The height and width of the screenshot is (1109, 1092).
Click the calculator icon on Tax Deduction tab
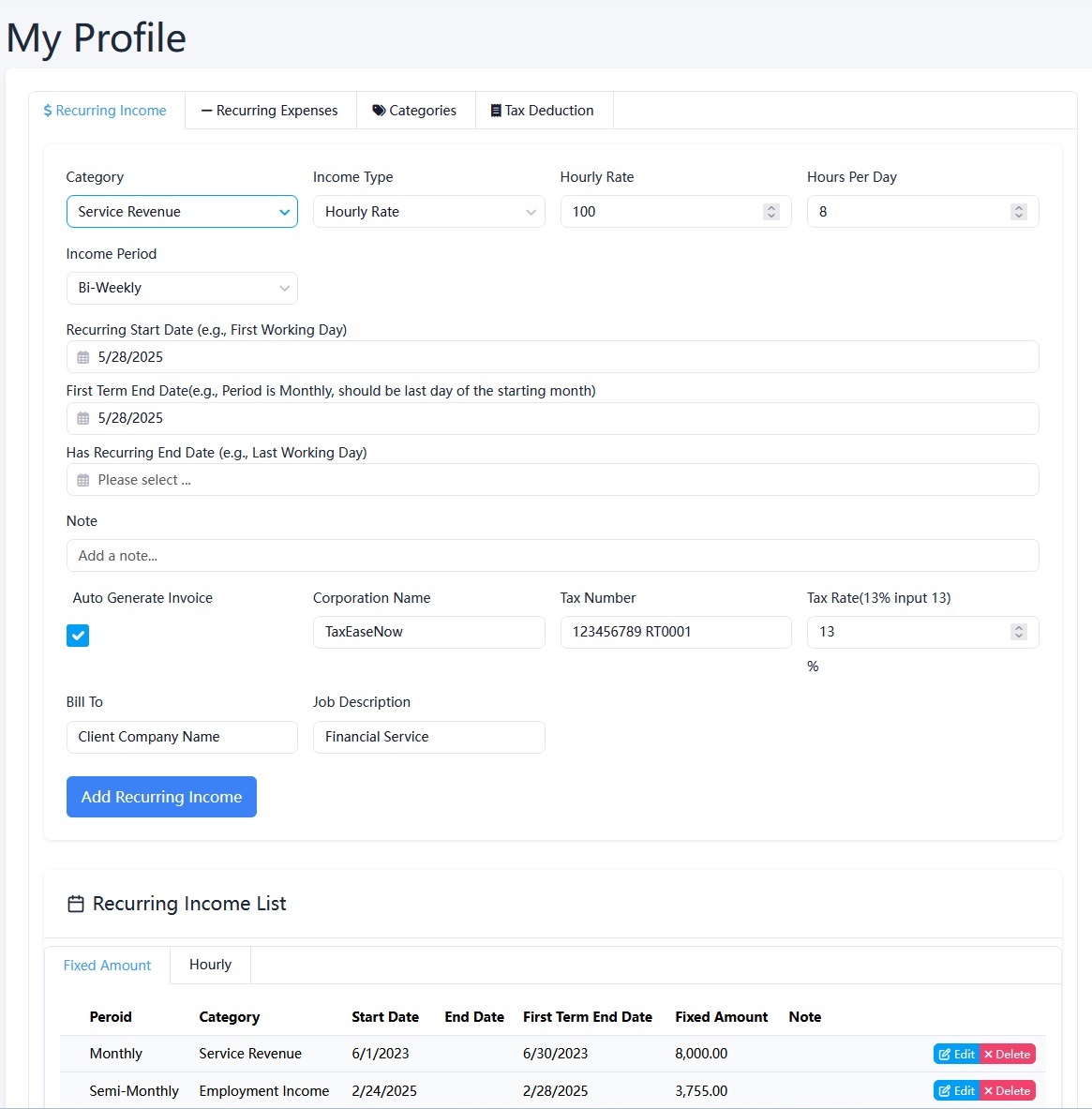point(495,110)
